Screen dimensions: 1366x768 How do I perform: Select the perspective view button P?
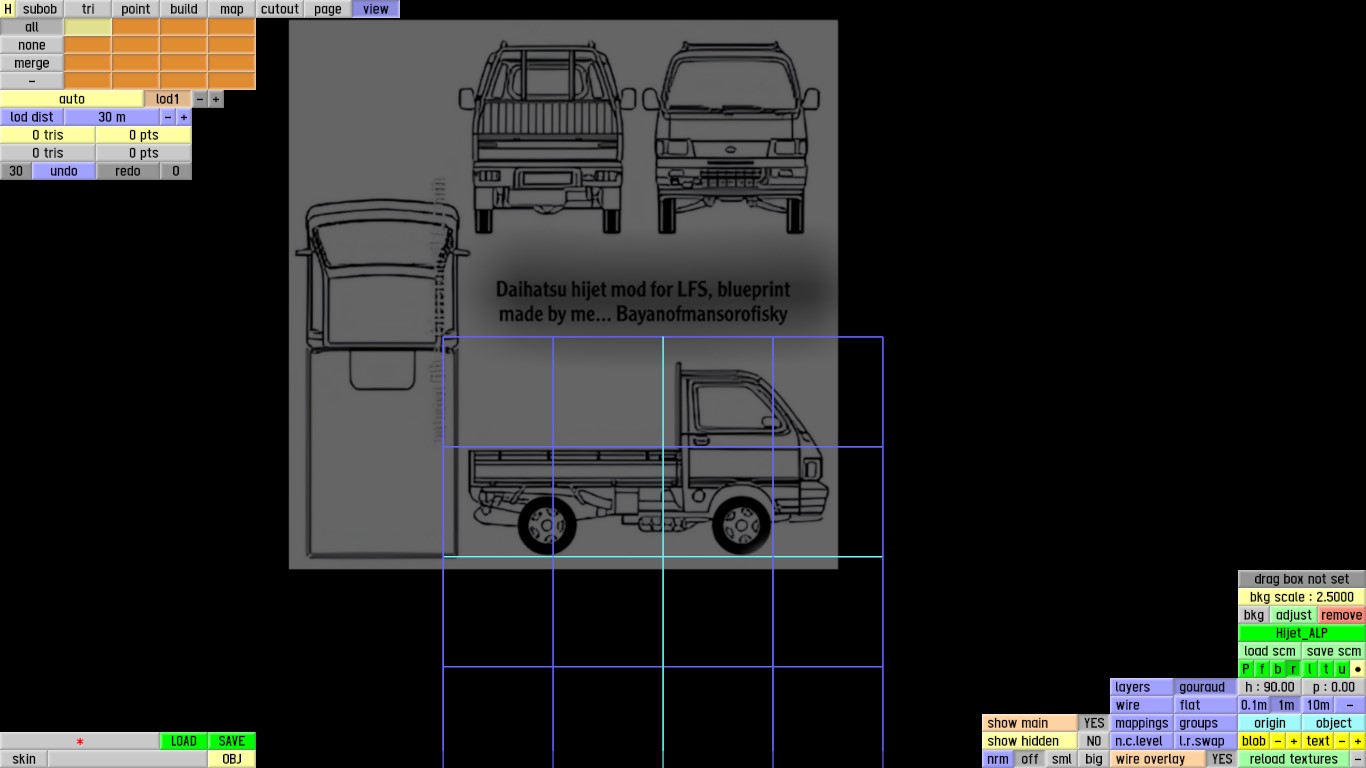1246,669
